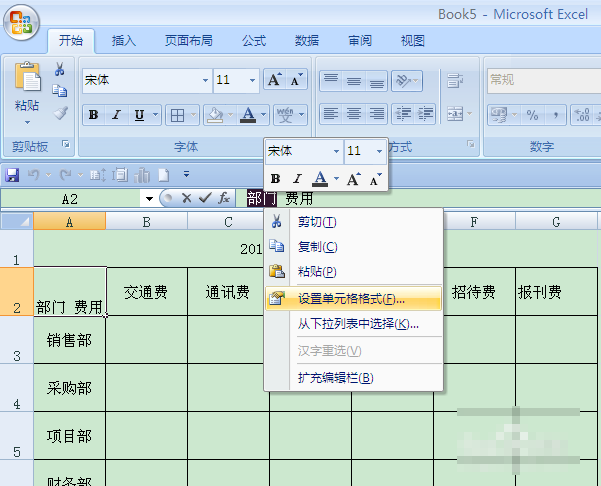Click the Format Painter brush icon
Screen dimensions: 601x486
[60, 113]
